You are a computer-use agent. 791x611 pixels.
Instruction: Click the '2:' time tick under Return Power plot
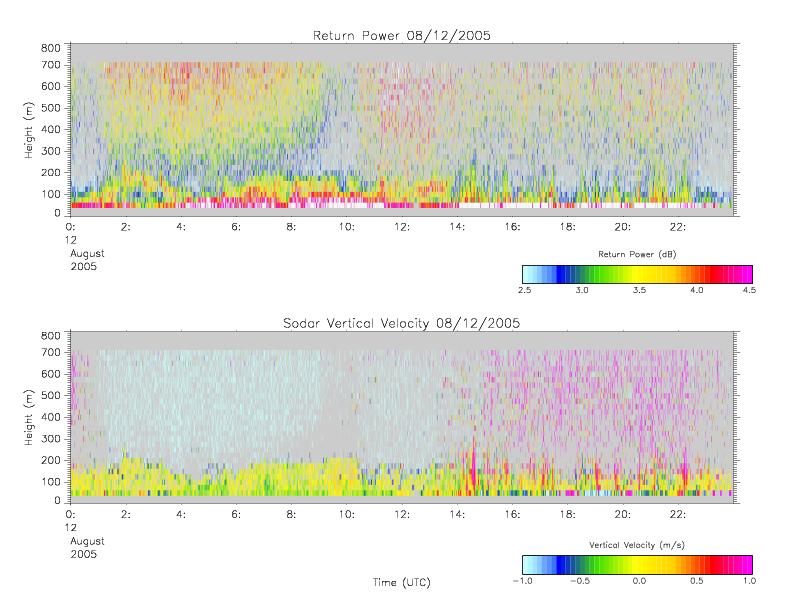[126, 228]
